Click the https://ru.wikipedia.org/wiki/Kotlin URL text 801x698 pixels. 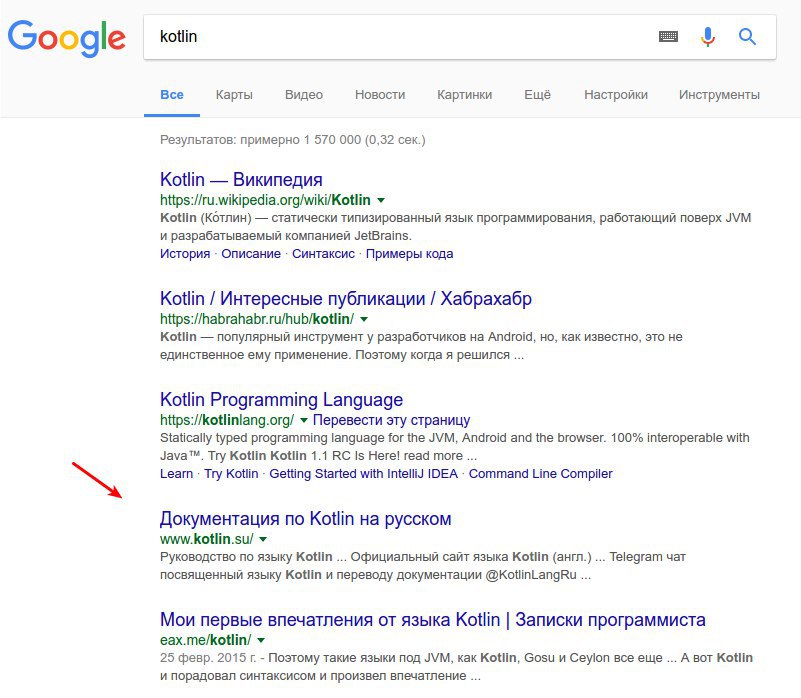click(x=265, y=200)
